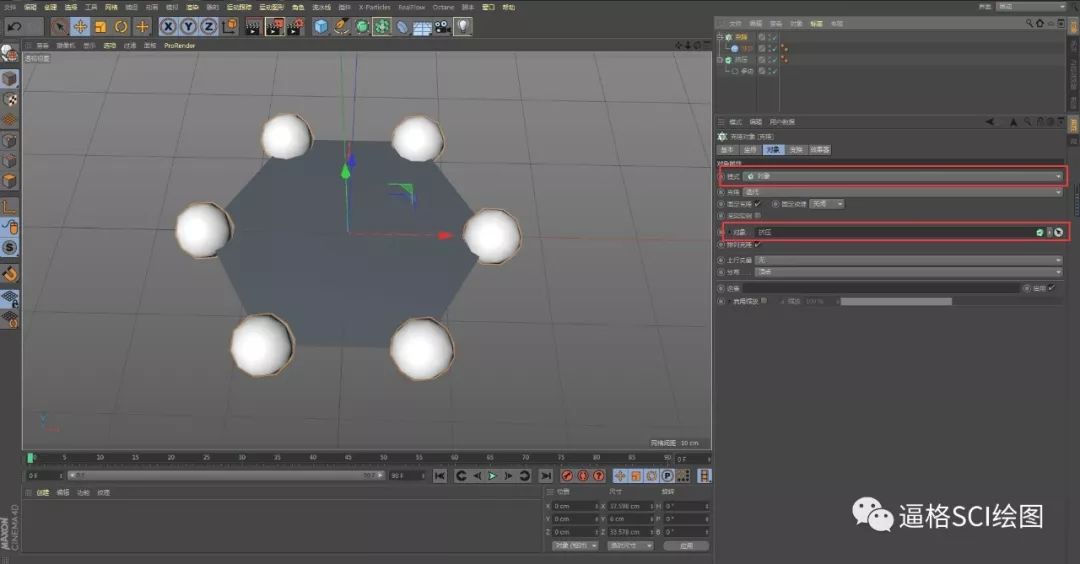Open the MoGraph Cloner icon
1080x564 pixels.
382,27
